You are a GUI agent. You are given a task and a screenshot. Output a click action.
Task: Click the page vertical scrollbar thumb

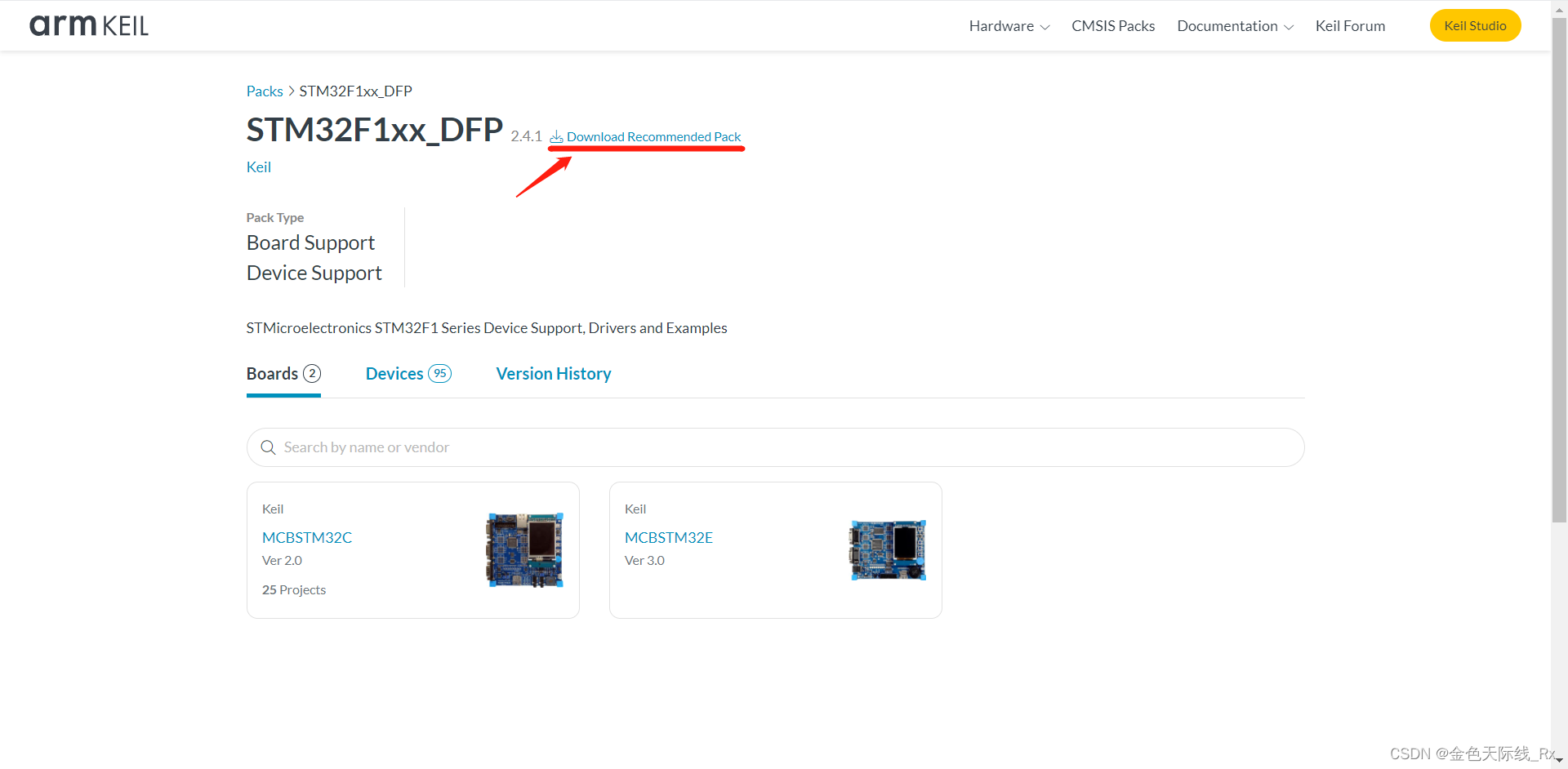point(1559,269)
